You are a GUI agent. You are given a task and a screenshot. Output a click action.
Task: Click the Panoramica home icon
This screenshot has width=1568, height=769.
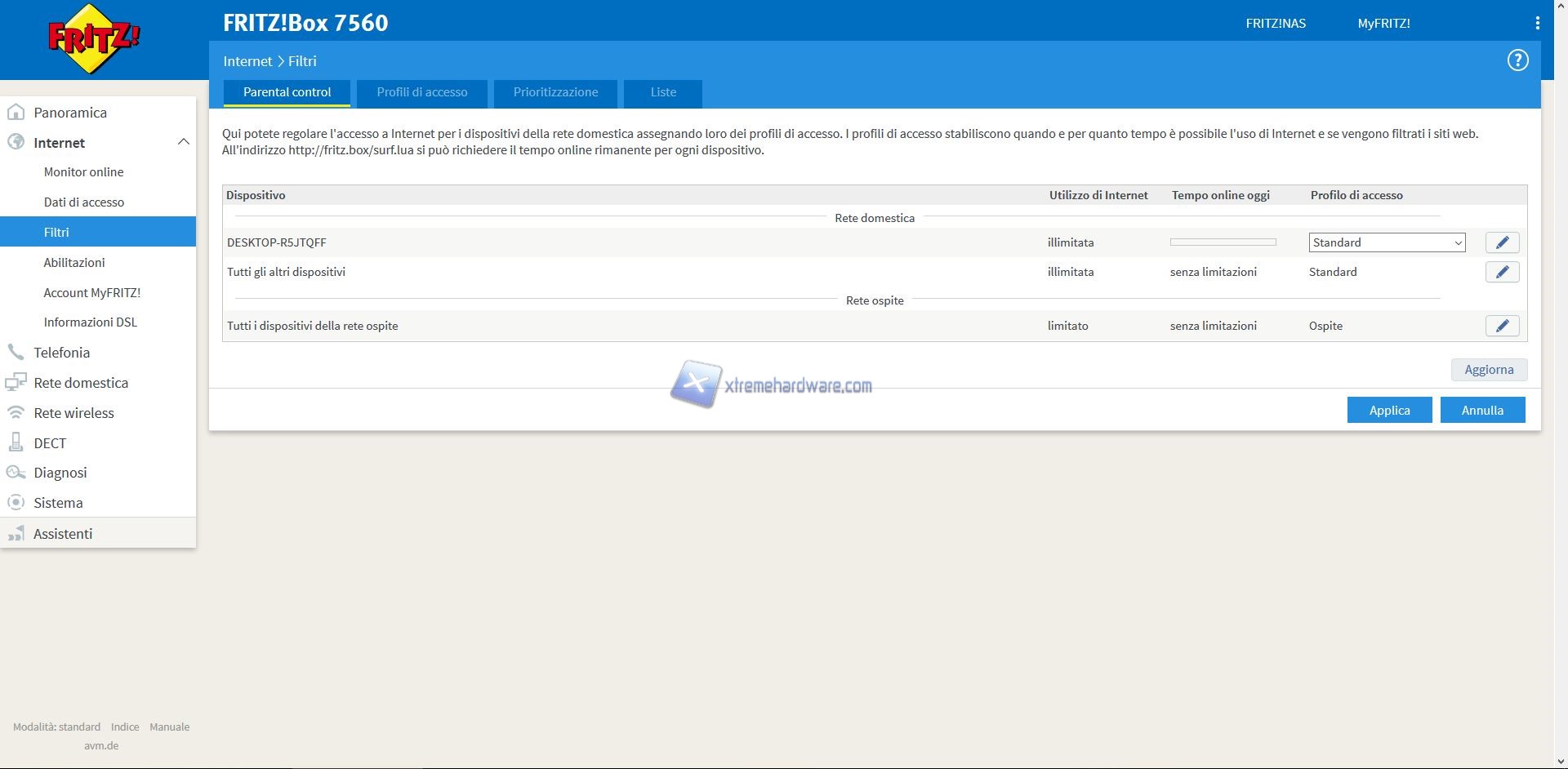[x=16, y=113]
